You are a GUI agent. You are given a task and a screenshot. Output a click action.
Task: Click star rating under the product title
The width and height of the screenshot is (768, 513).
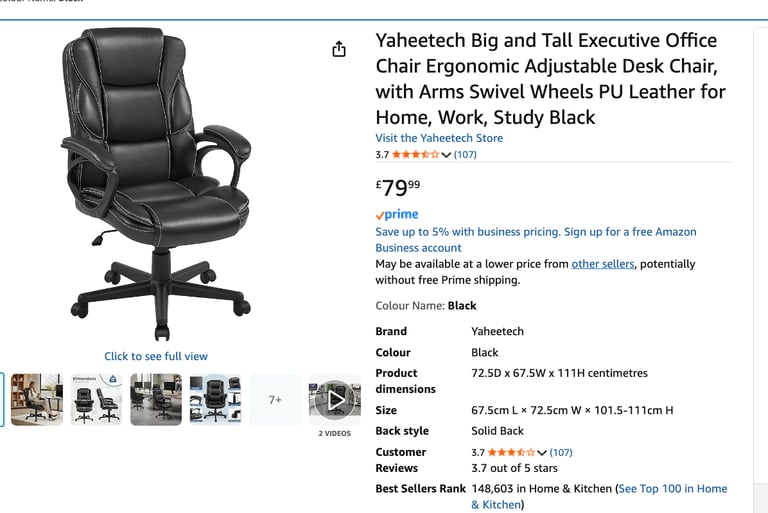(415, 155)
